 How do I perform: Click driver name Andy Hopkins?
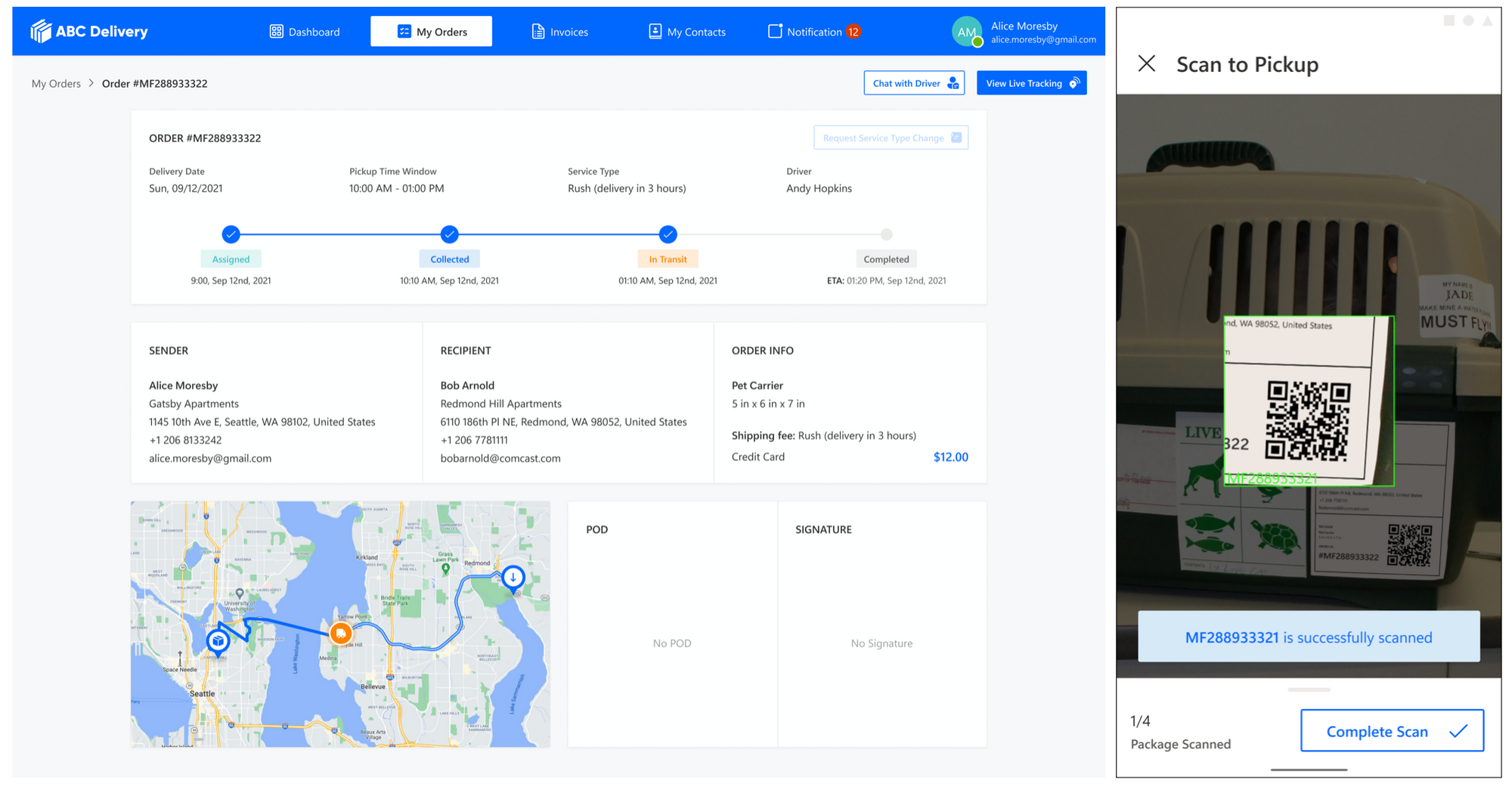[819, 188]
